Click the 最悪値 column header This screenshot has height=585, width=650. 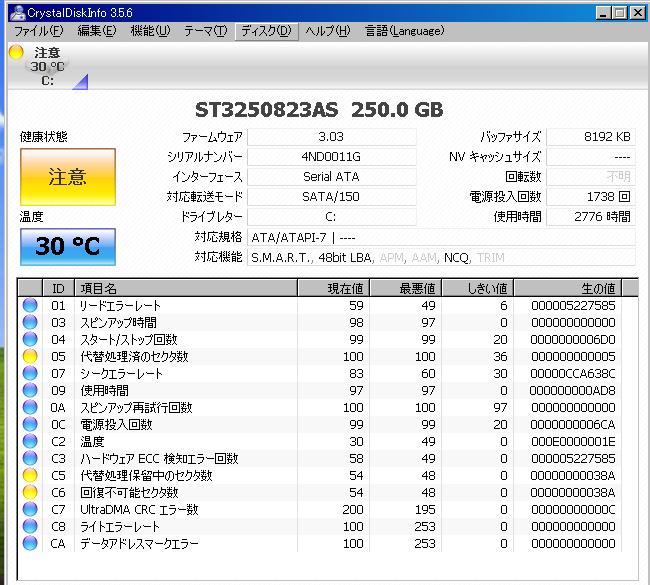click(405, 288)
